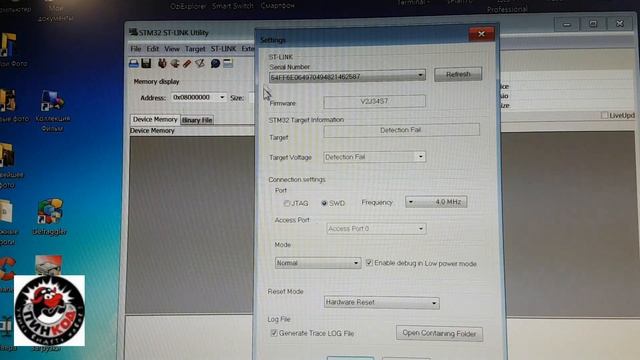The height and width of the screenshot is (360, 640).
Task: Switch to the Device Memory tab
Action: [x=155, y=120]
